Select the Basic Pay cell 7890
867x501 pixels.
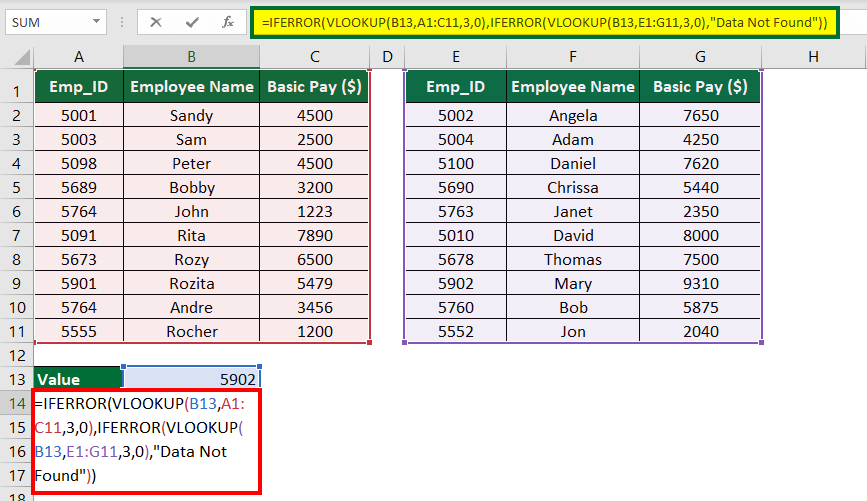[314, 236]
